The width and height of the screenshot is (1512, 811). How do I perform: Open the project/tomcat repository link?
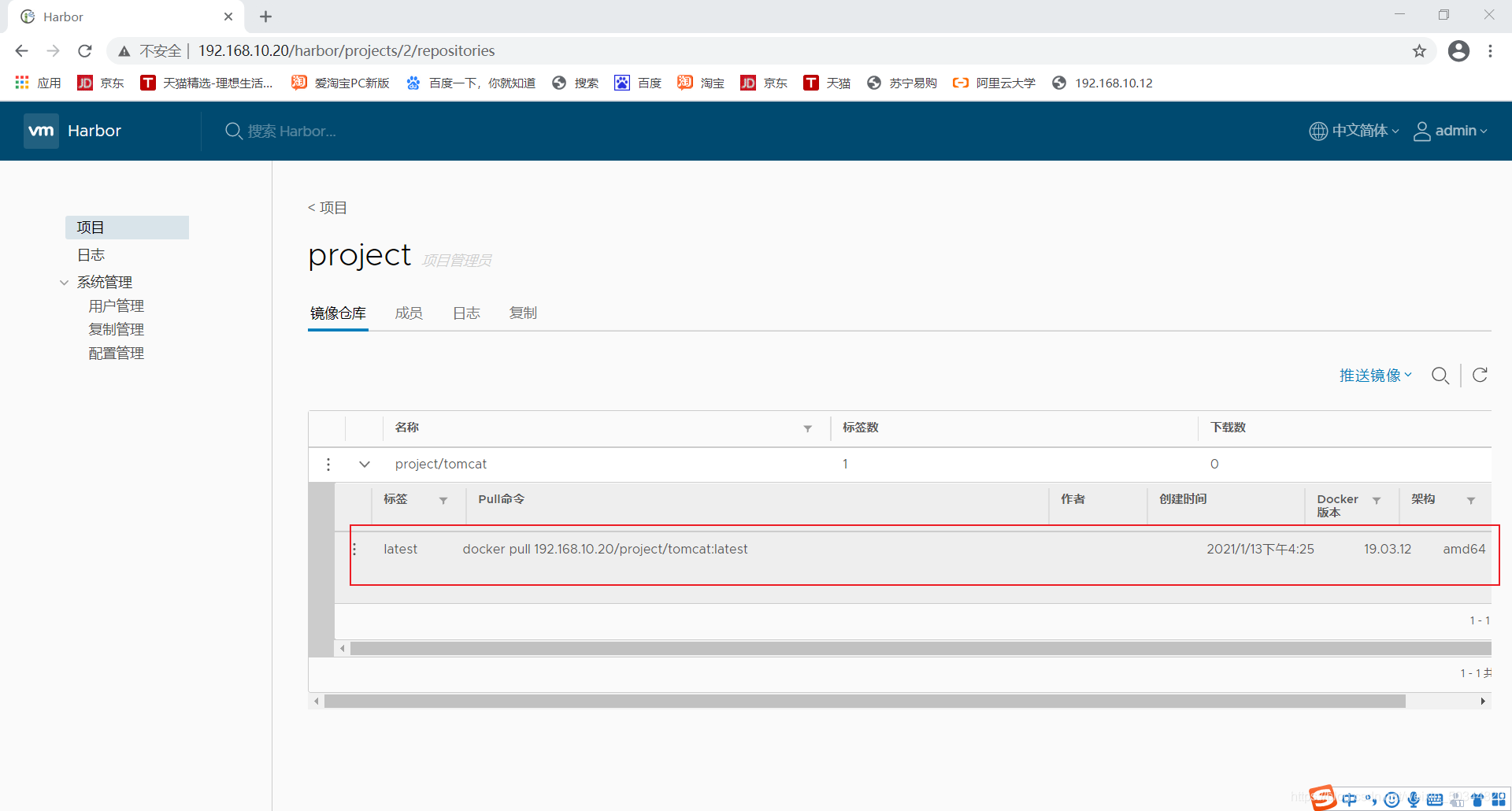tap(441, 465)
